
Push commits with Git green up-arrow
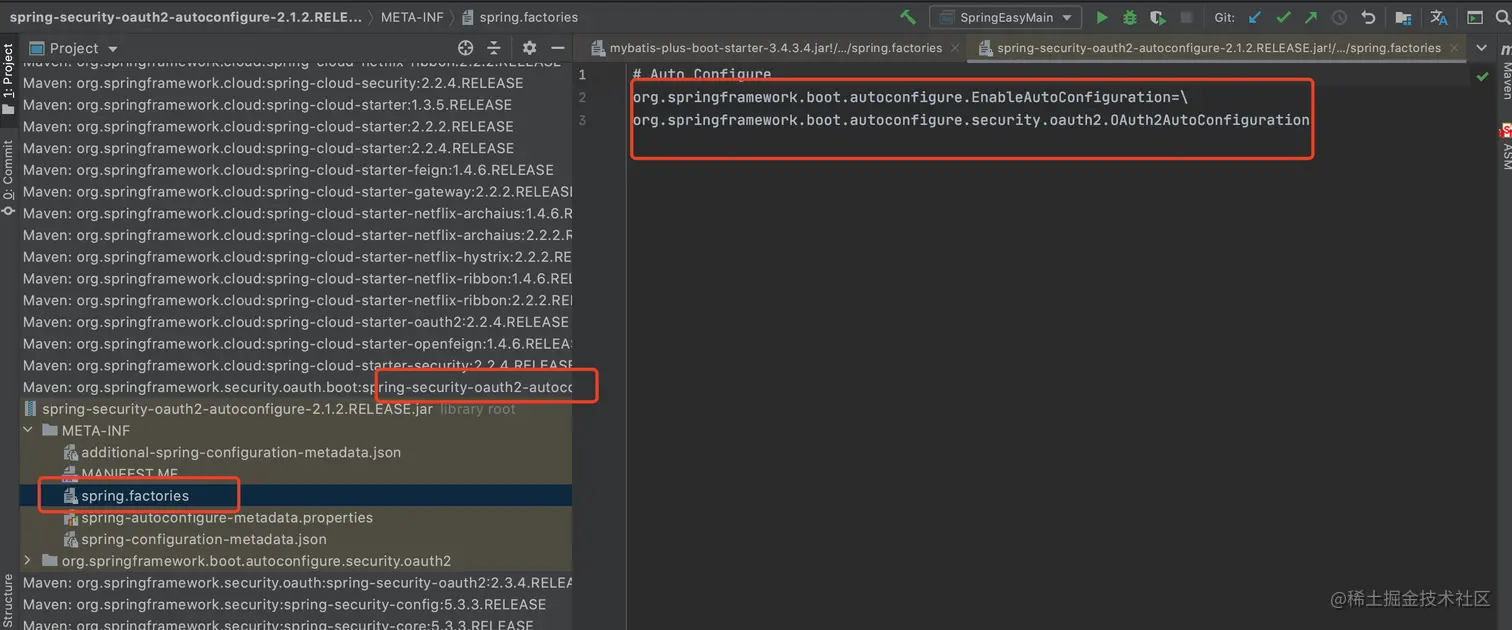1311,17
